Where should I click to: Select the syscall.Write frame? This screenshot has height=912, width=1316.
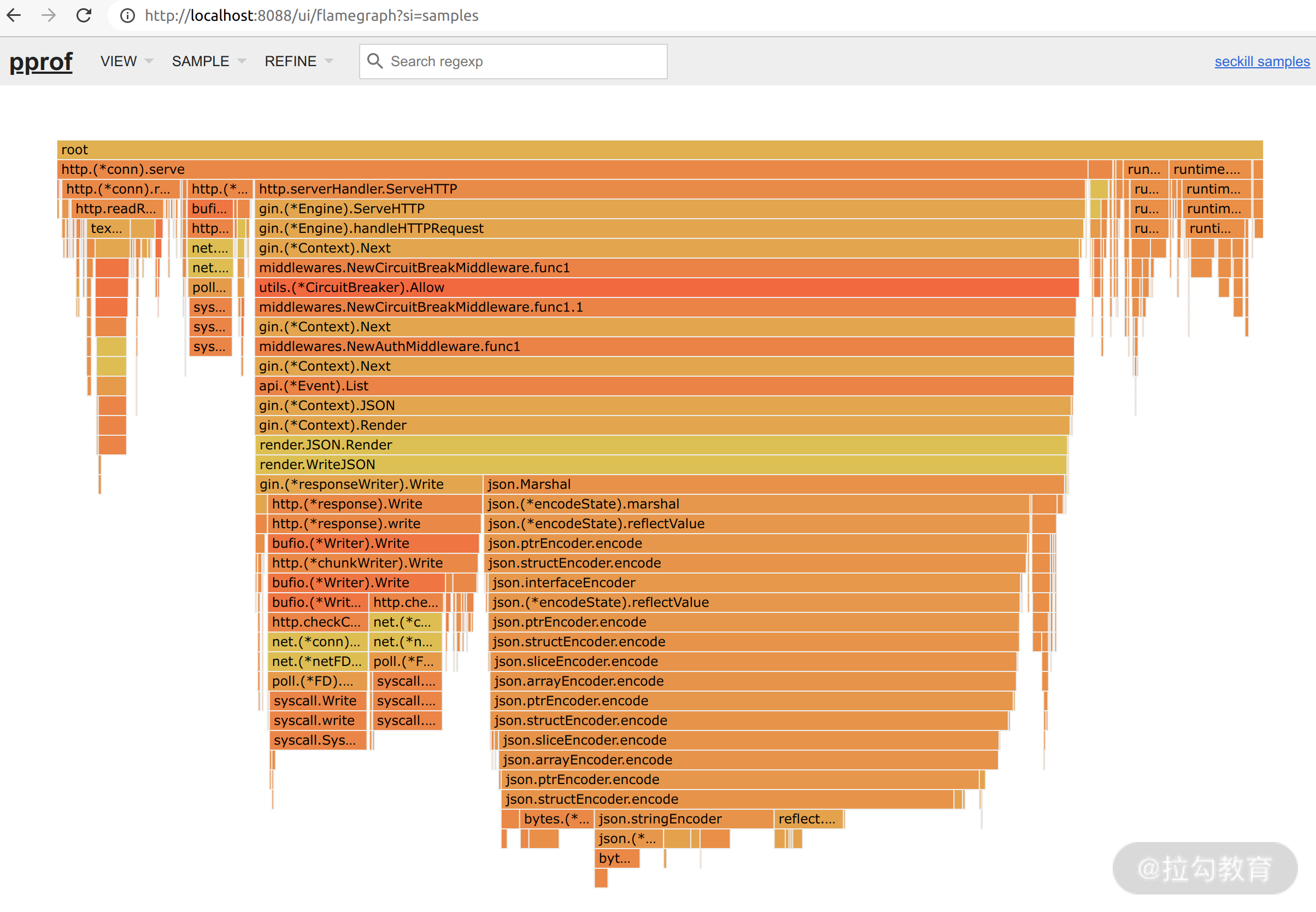click(316, 700)
